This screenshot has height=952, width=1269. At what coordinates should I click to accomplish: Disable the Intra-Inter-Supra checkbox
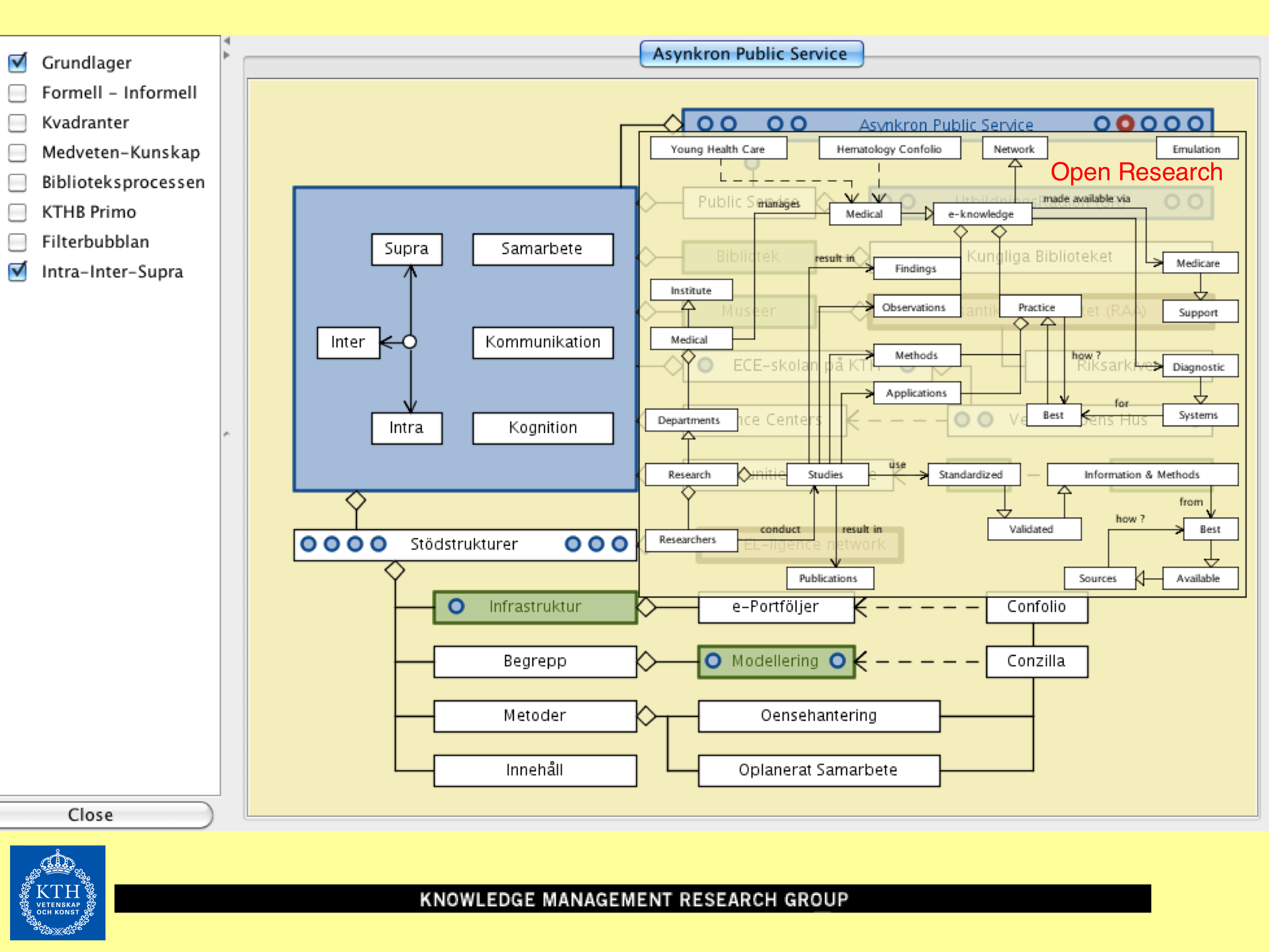coord(18,271)
